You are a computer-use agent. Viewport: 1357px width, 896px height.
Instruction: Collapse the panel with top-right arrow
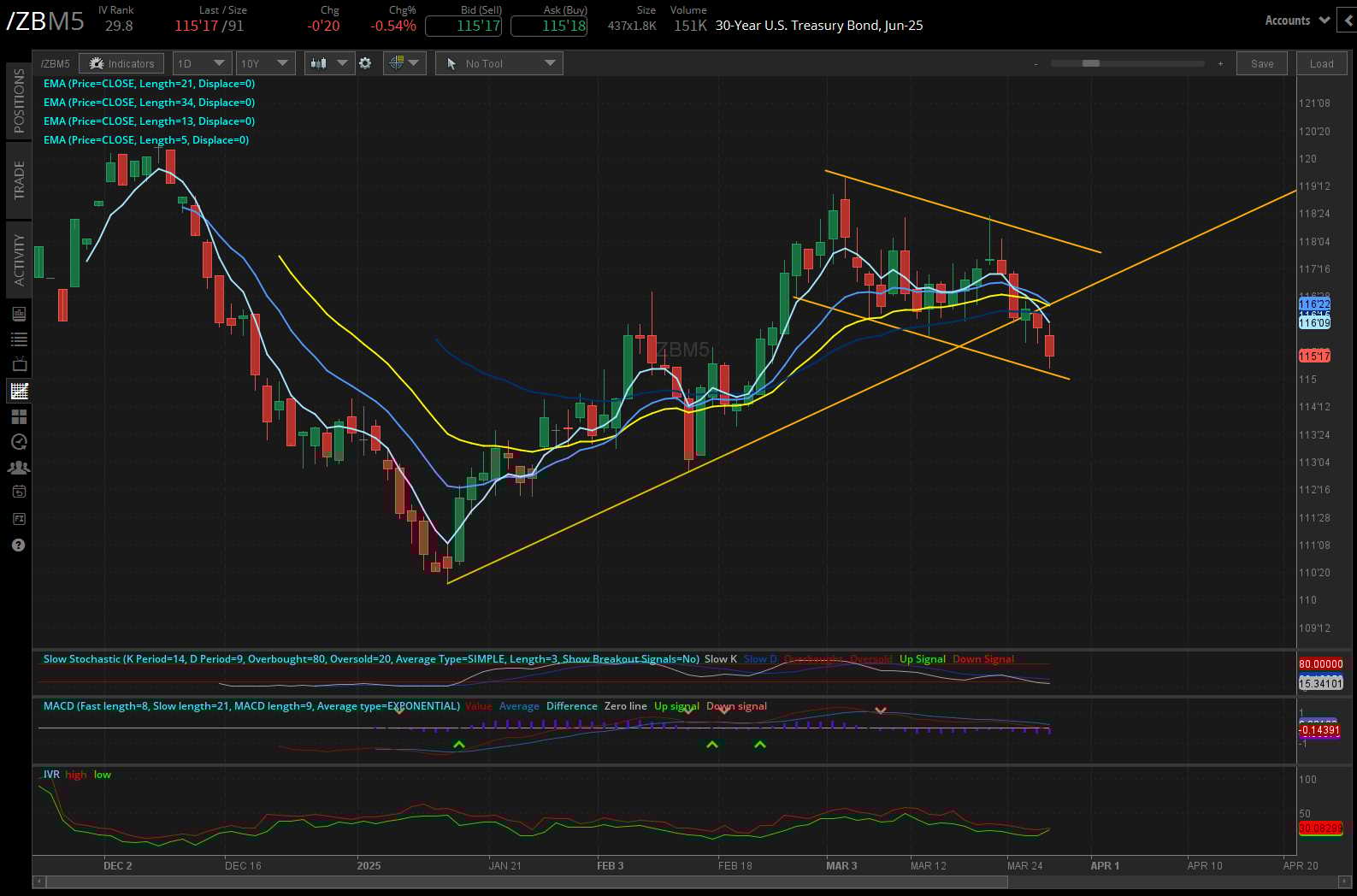[1348, 20]
